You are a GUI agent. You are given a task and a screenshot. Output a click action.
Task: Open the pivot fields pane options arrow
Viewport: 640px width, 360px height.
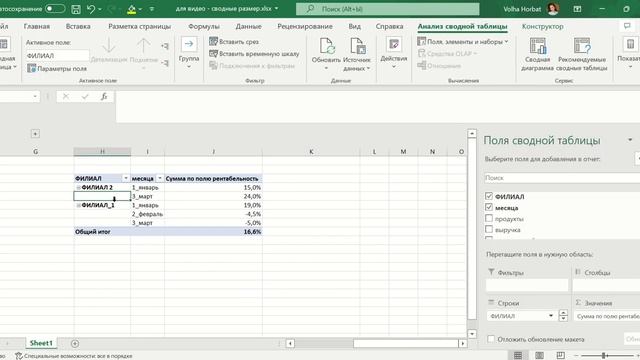pos(630,140)
